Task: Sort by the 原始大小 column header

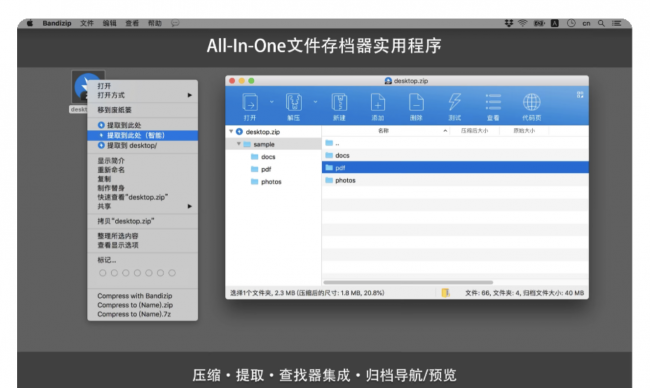Action: 524,131
